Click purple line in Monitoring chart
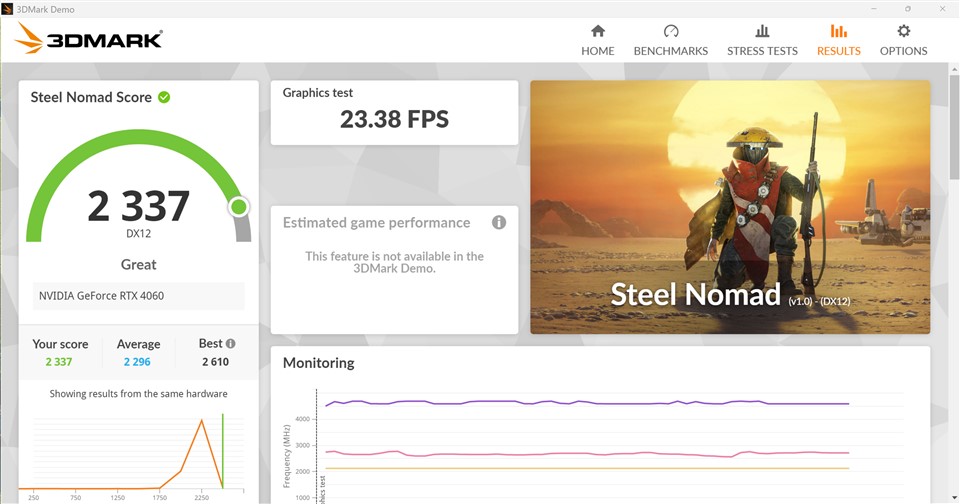 [x=600, y=403]
